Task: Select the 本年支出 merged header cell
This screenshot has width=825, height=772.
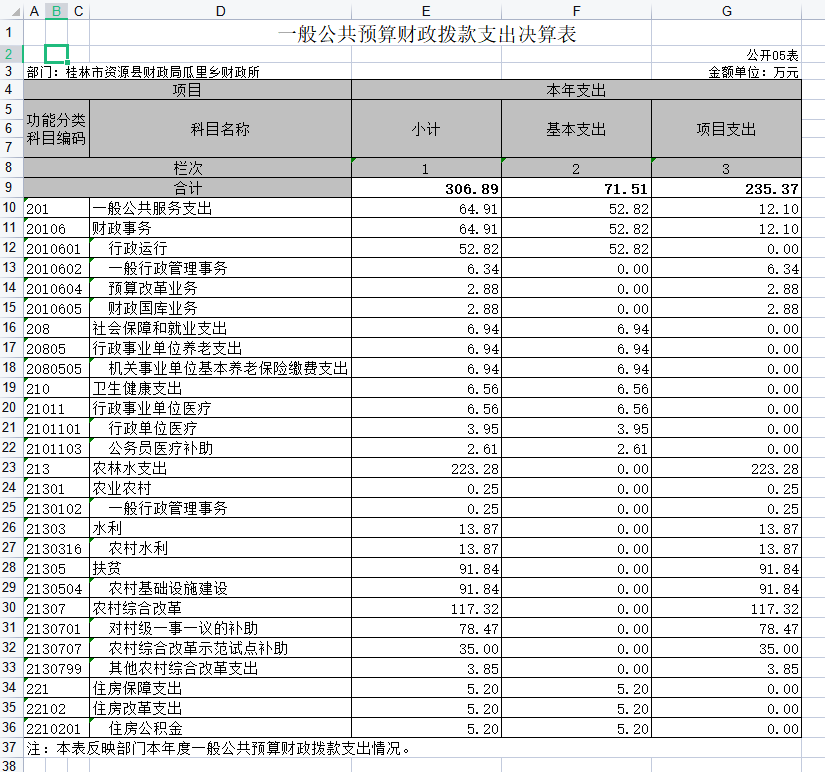Action: click(576, 90)
